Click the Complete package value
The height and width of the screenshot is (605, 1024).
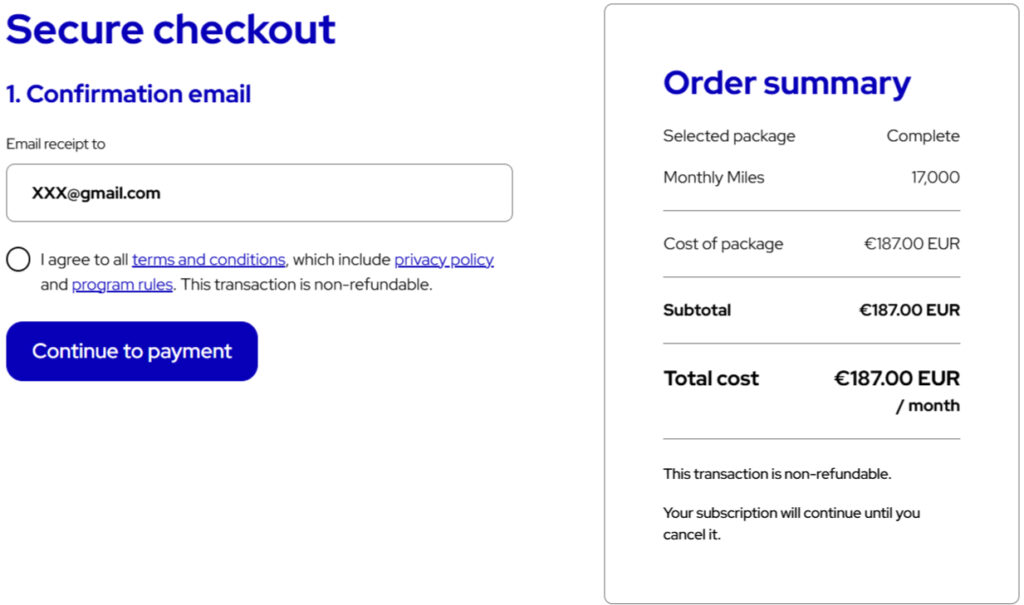(922, 136)
